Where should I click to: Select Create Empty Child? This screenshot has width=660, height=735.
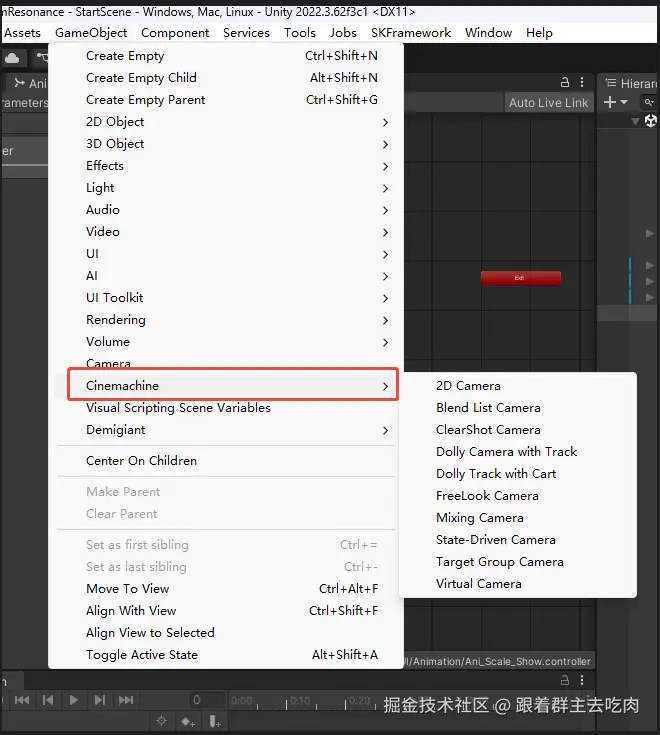coord(226,78)
